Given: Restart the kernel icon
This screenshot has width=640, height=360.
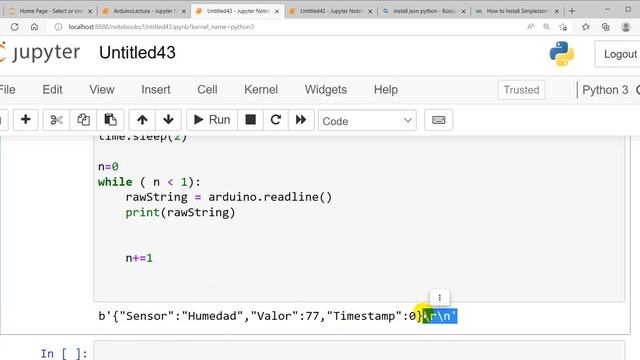Looking at the screenshot, I should [x=276, y=120].
